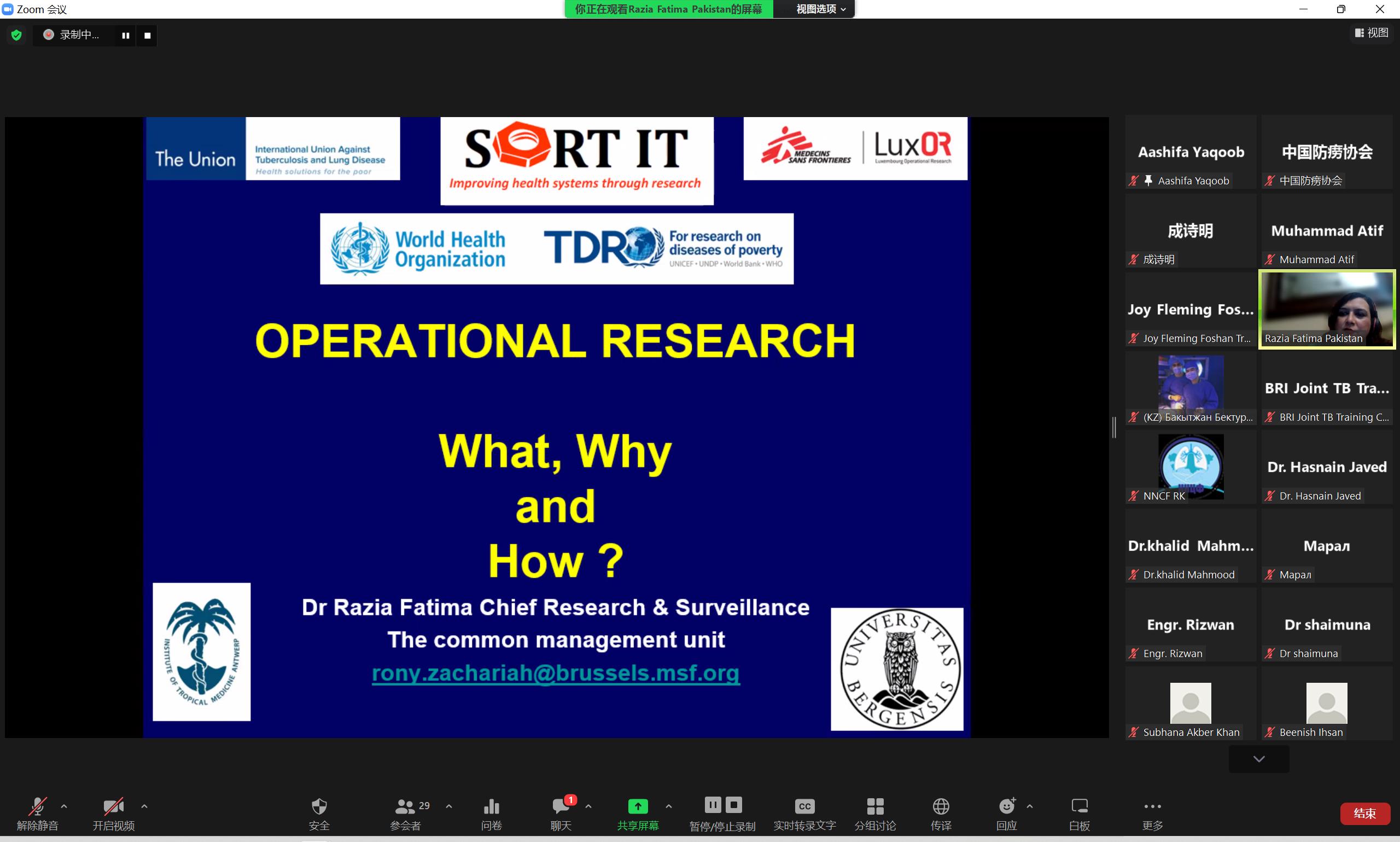
Task: Open the 安全 security menu
Action: pyautogui.click(x=319, y=814)
